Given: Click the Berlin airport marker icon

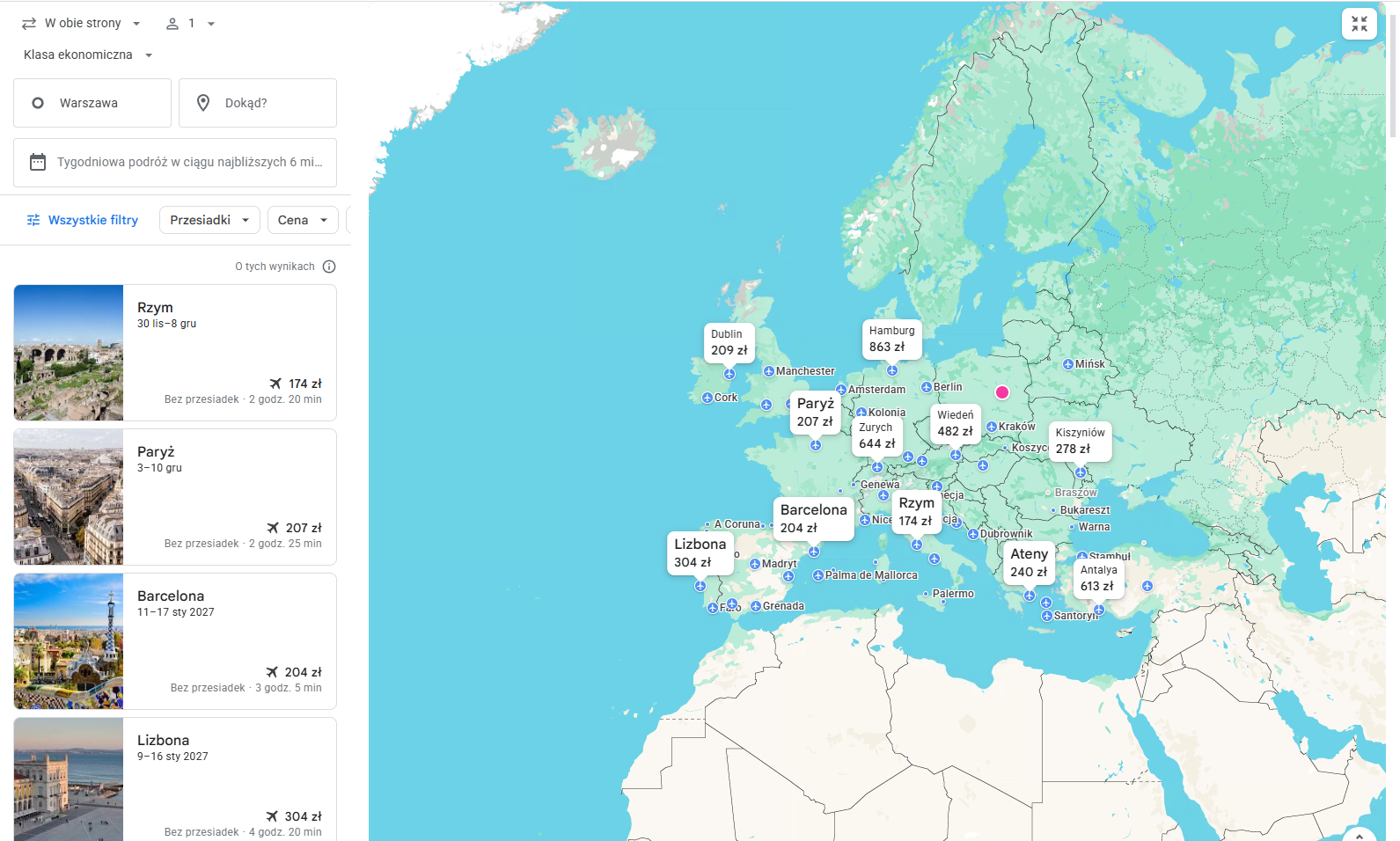Looking at the screenshot, I should tap(927, 387).
